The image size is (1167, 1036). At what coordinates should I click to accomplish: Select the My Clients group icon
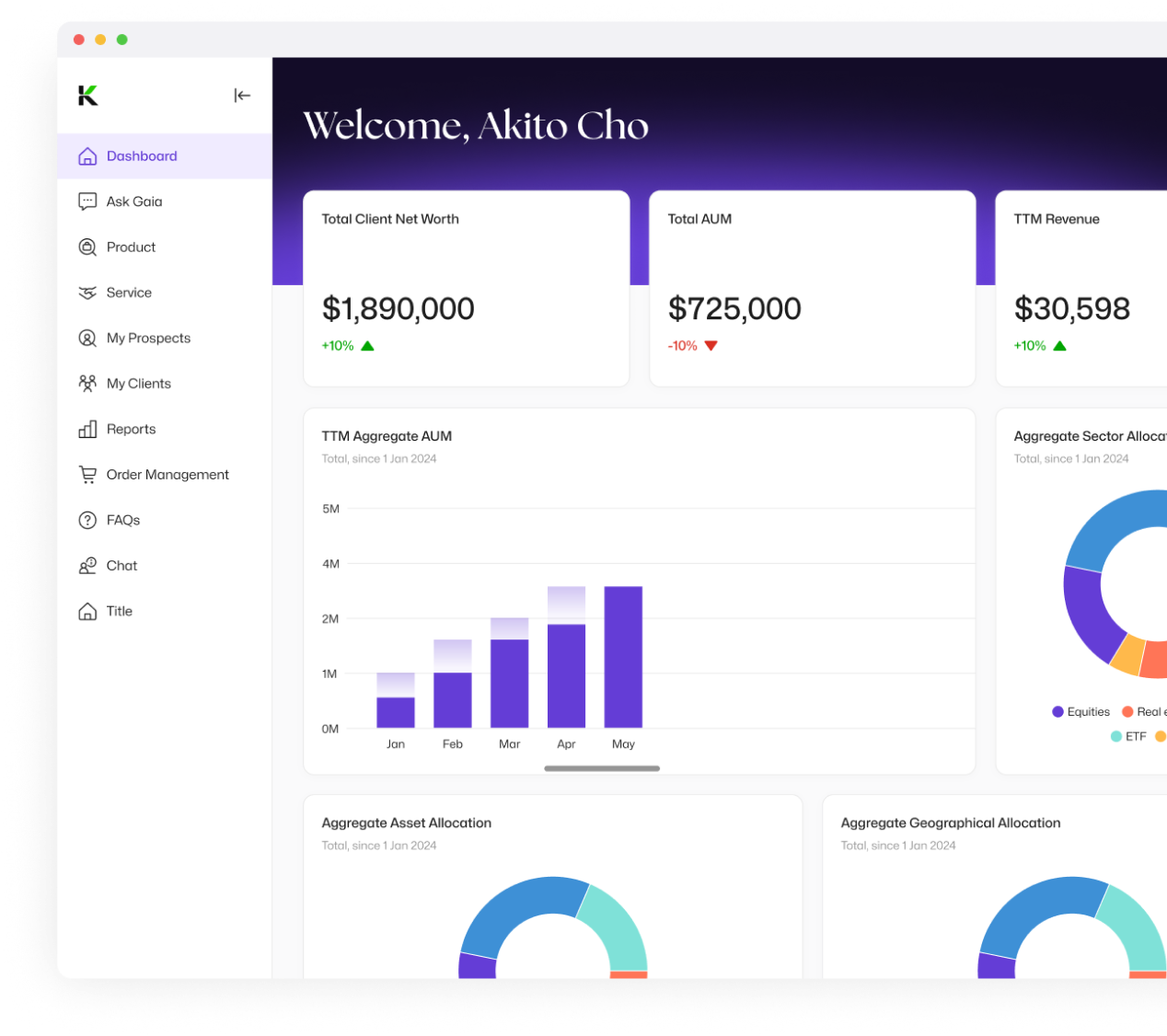[87, 383]
